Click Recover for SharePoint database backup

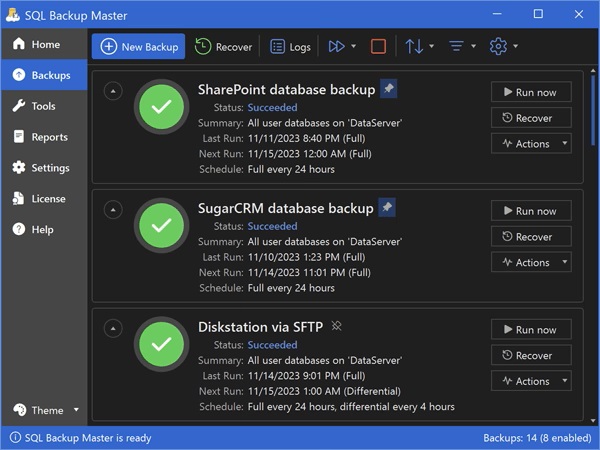[x=531, y=118]
